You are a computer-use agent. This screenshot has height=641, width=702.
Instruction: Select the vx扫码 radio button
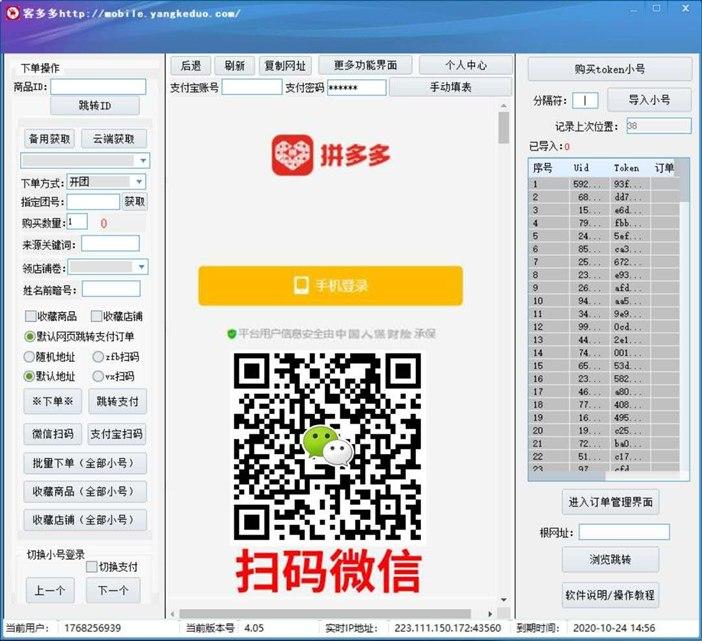(98, 376)
